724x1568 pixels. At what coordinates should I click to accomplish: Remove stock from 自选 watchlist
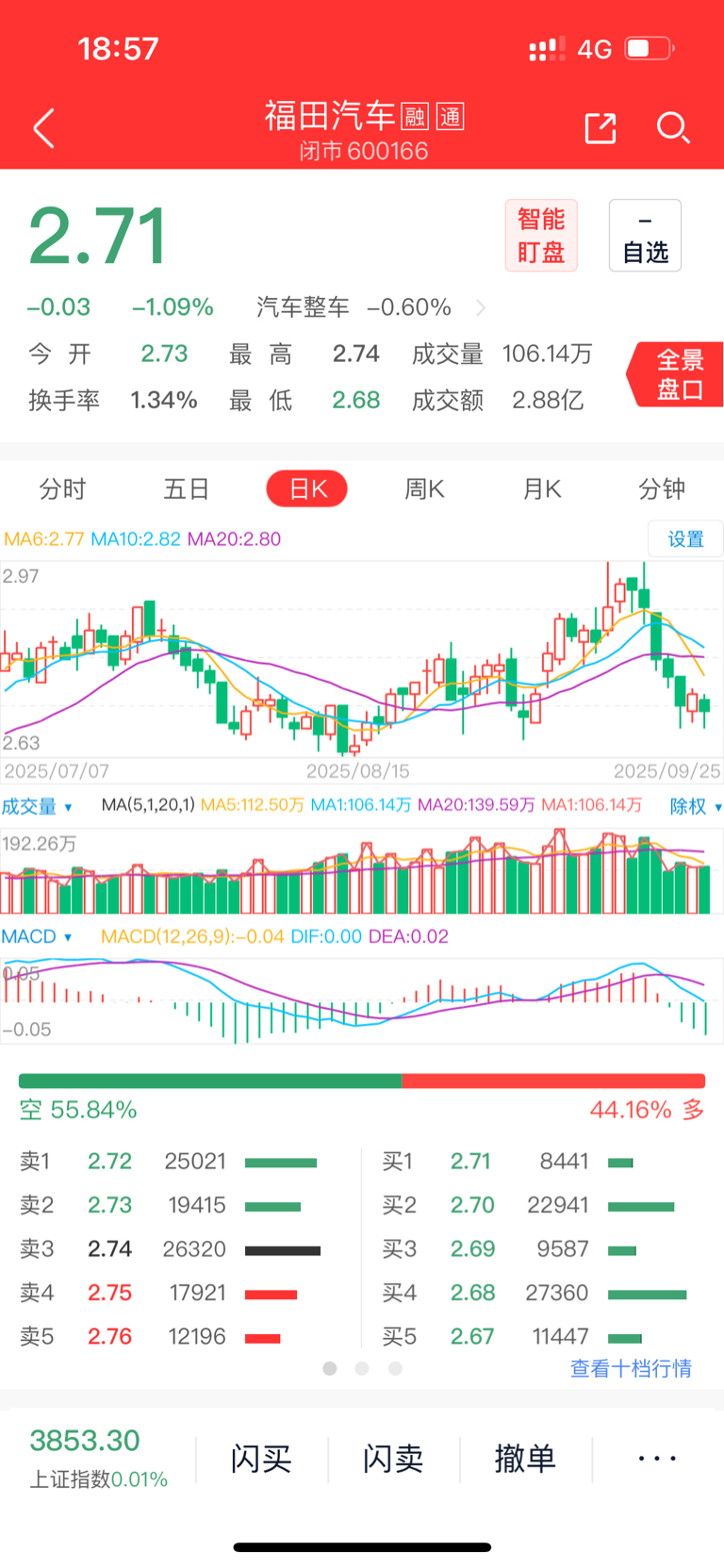click(645, 236)
